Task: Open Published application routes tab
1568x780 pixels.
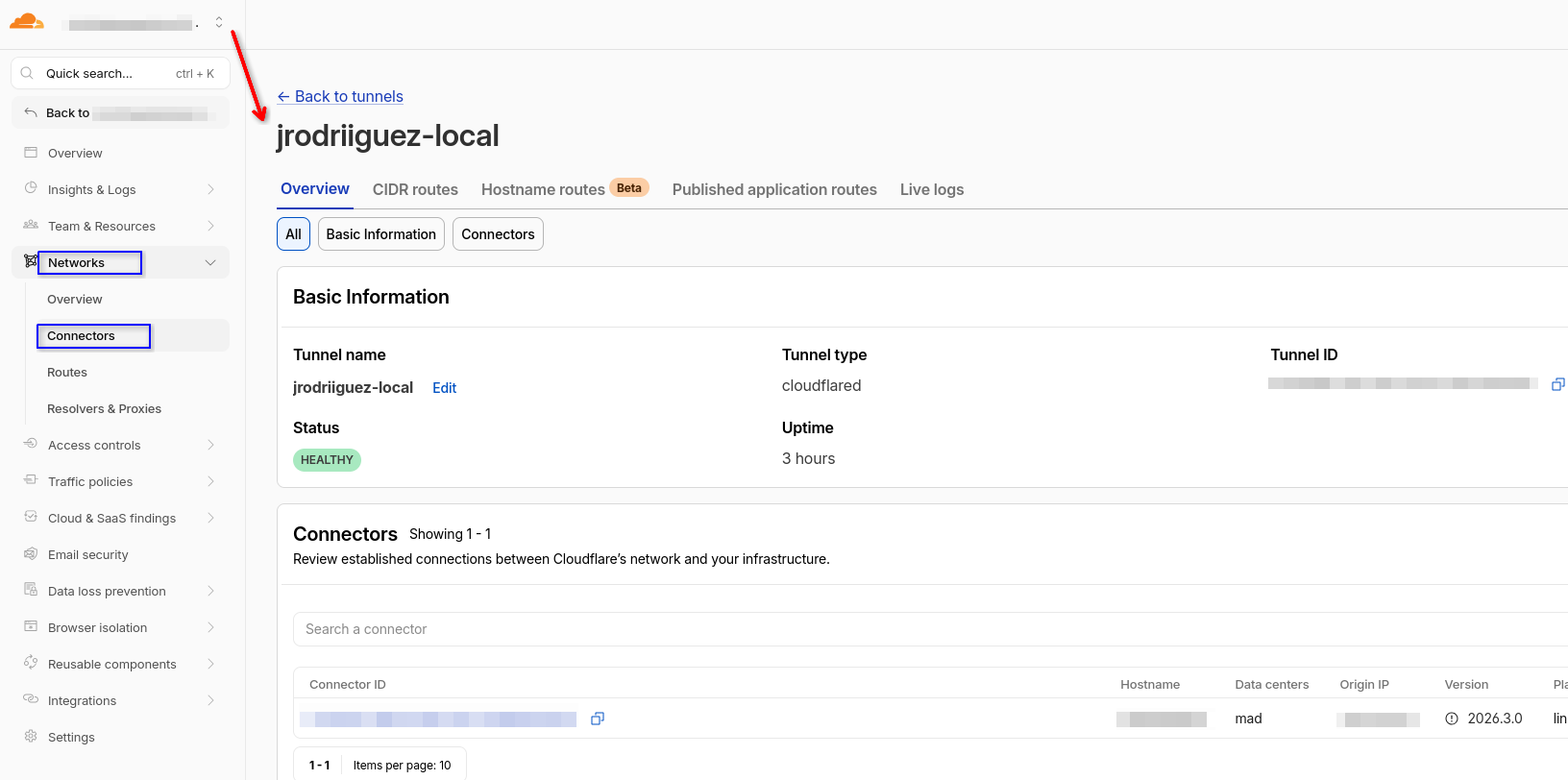Action: [774, 190]
